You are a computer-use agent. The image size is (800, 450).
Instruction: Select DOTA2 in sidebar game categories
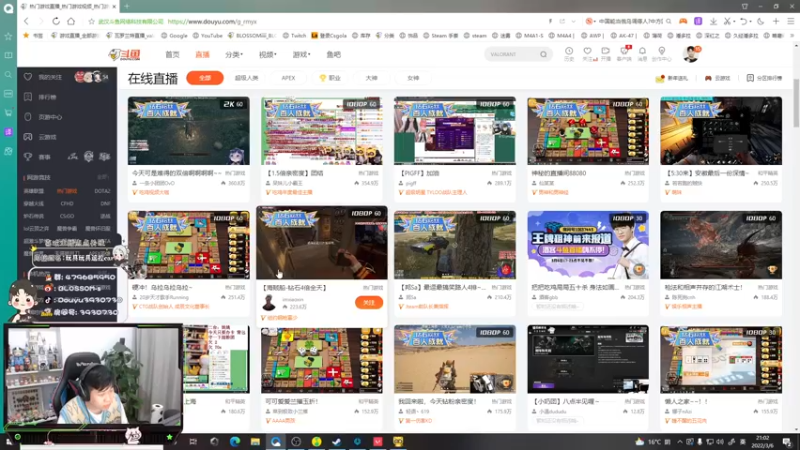tap(102, 191)
